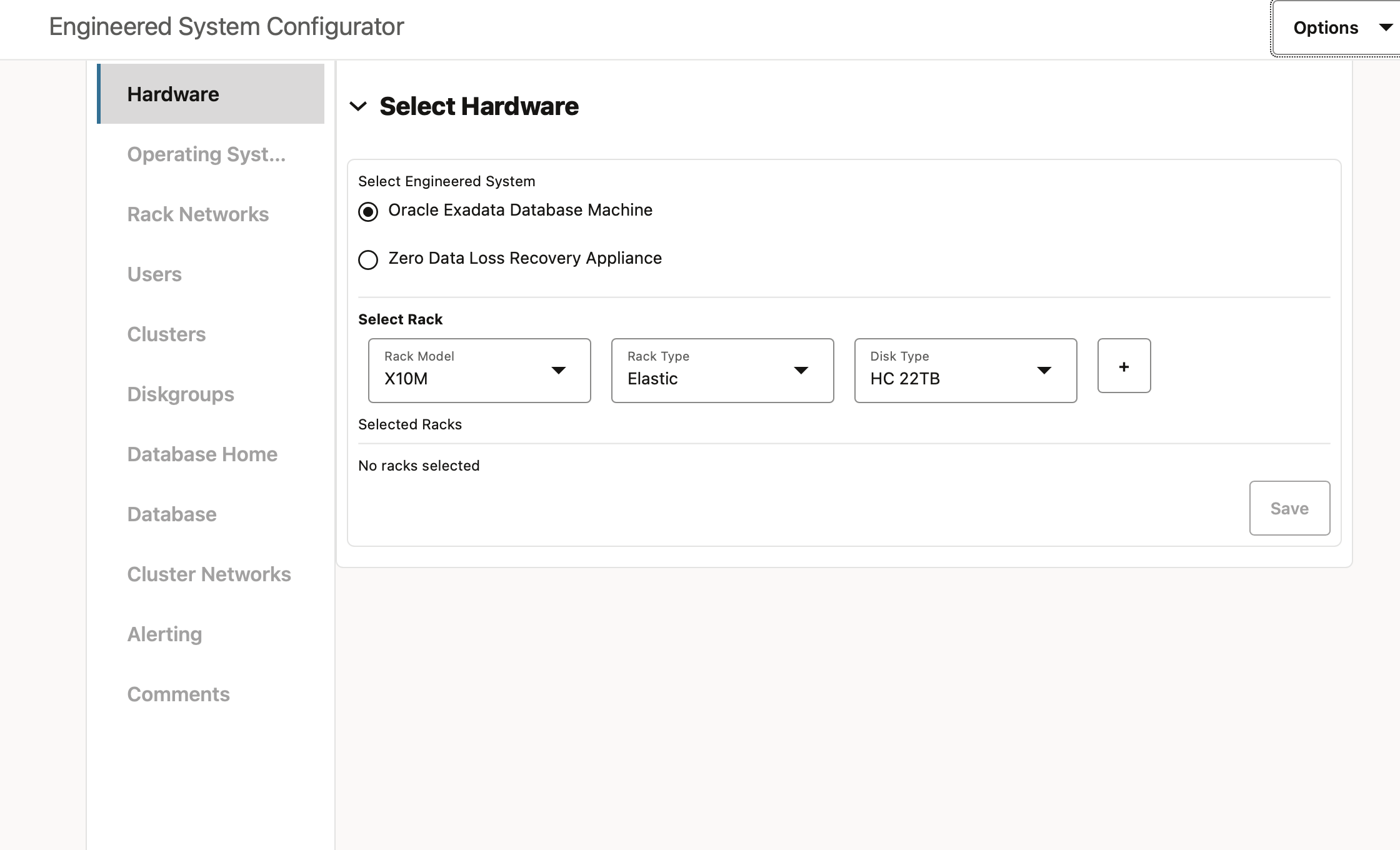Click the Save button
The image size is (1400, 850).
point(1289,508)
